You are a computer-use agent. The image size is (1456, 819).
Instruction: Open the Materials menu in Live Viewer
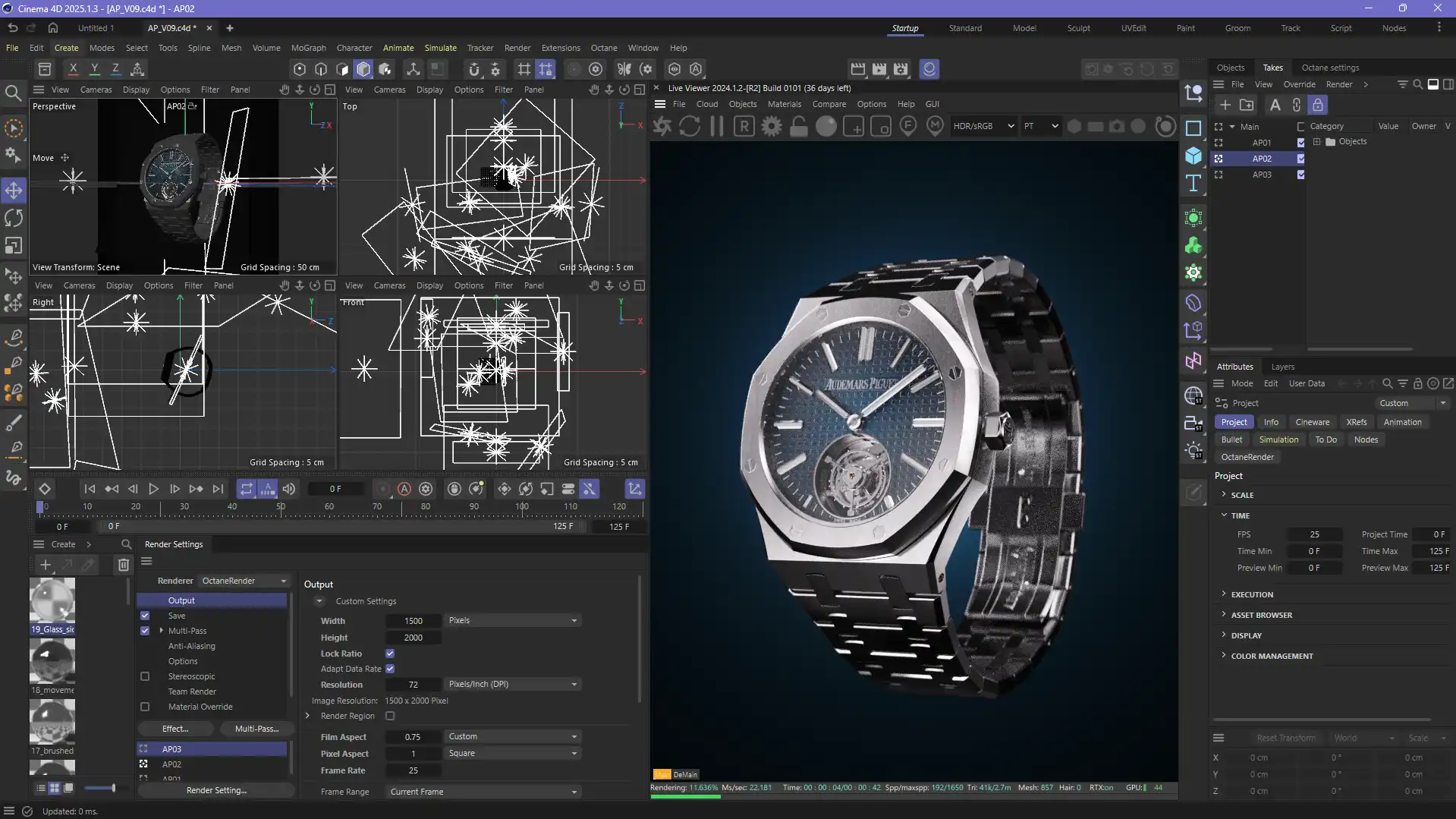coord(785,104)
